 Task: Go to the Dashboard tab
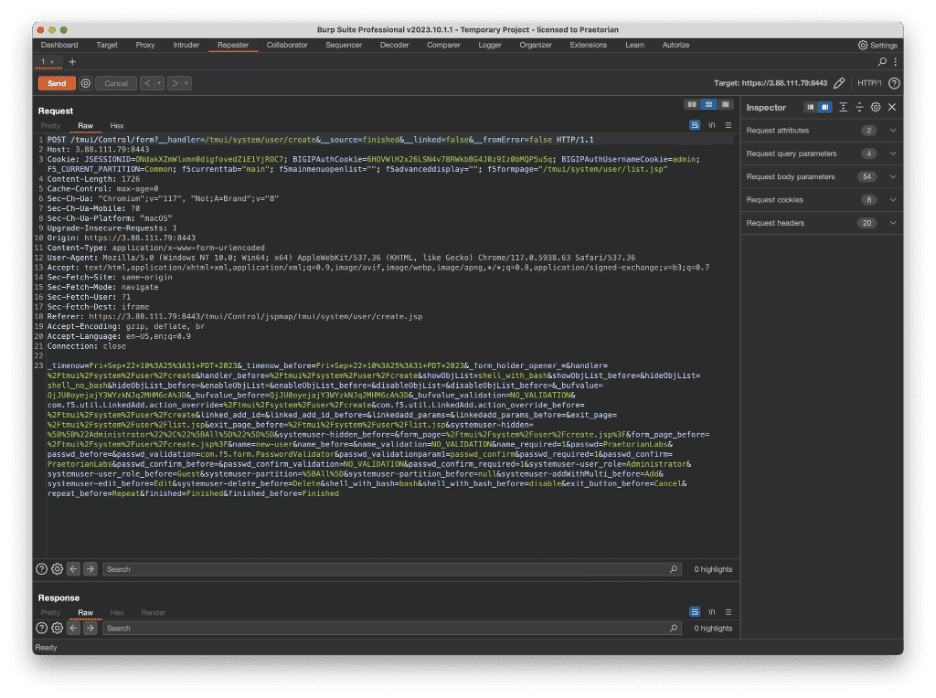59,45
